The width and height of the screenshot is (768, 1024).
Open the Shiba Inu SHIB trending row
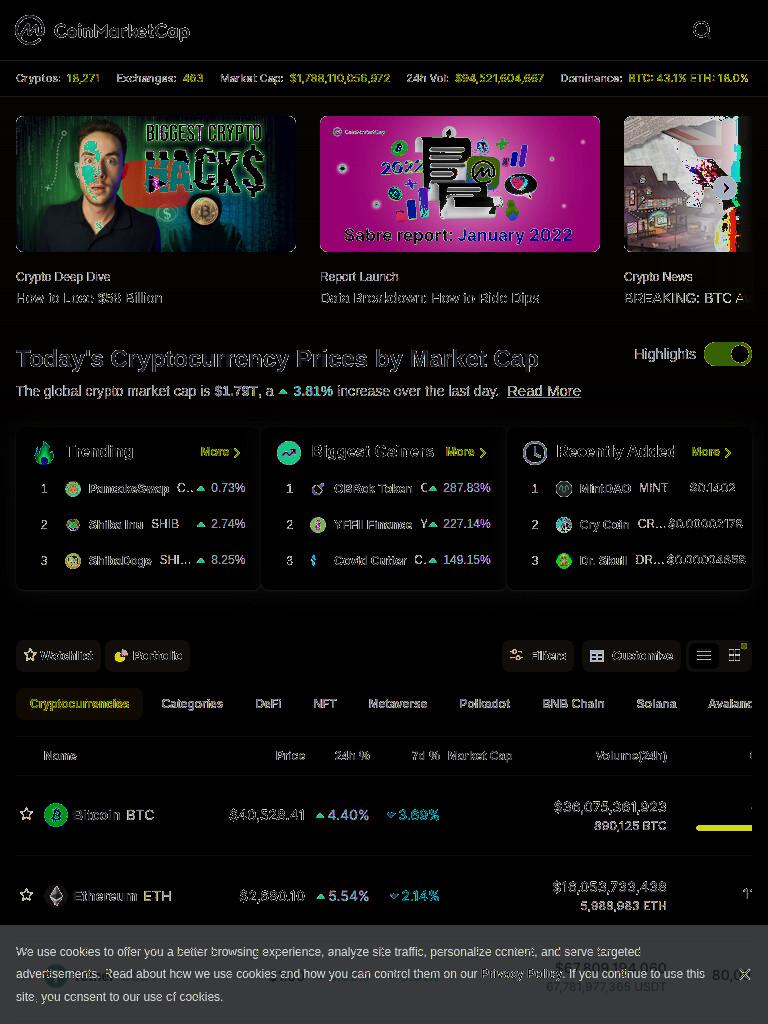[138, 524]
